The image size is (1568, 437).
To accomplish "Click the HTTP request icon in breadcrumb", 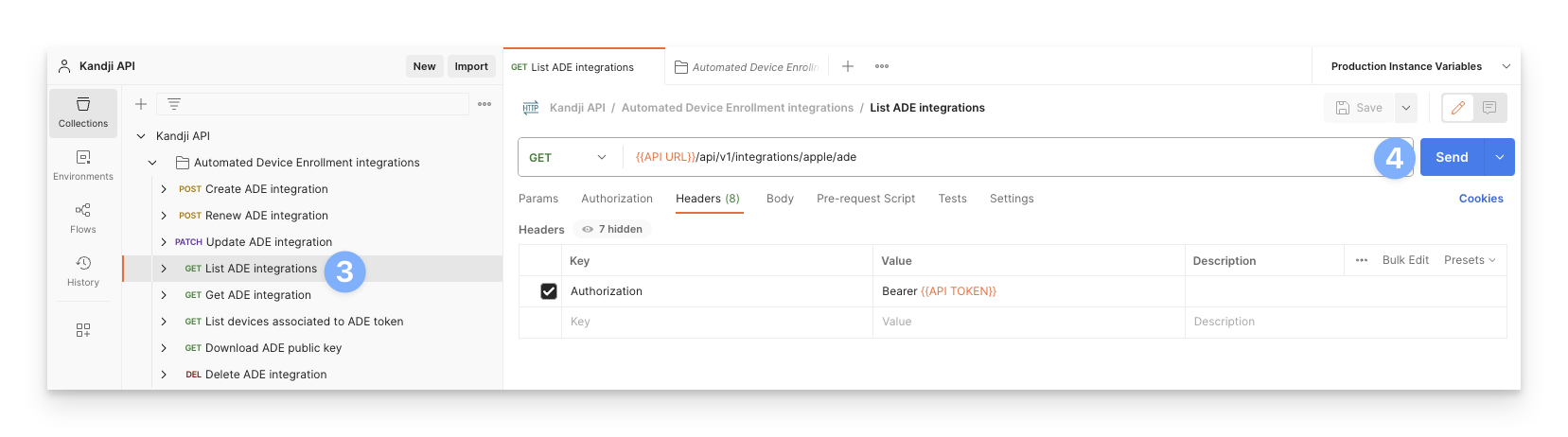I will (531, 108).
